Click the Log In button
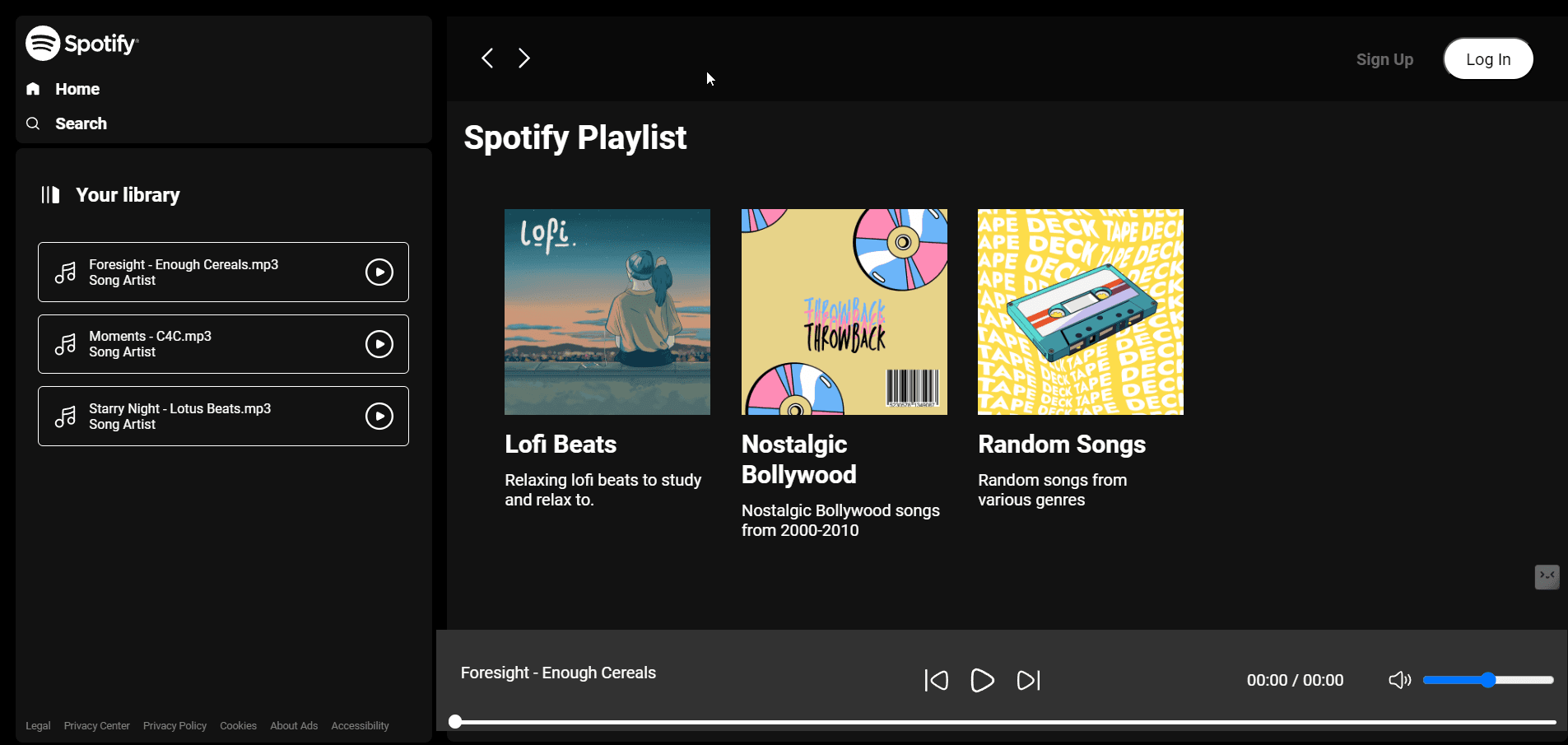 coord(1488,59)
